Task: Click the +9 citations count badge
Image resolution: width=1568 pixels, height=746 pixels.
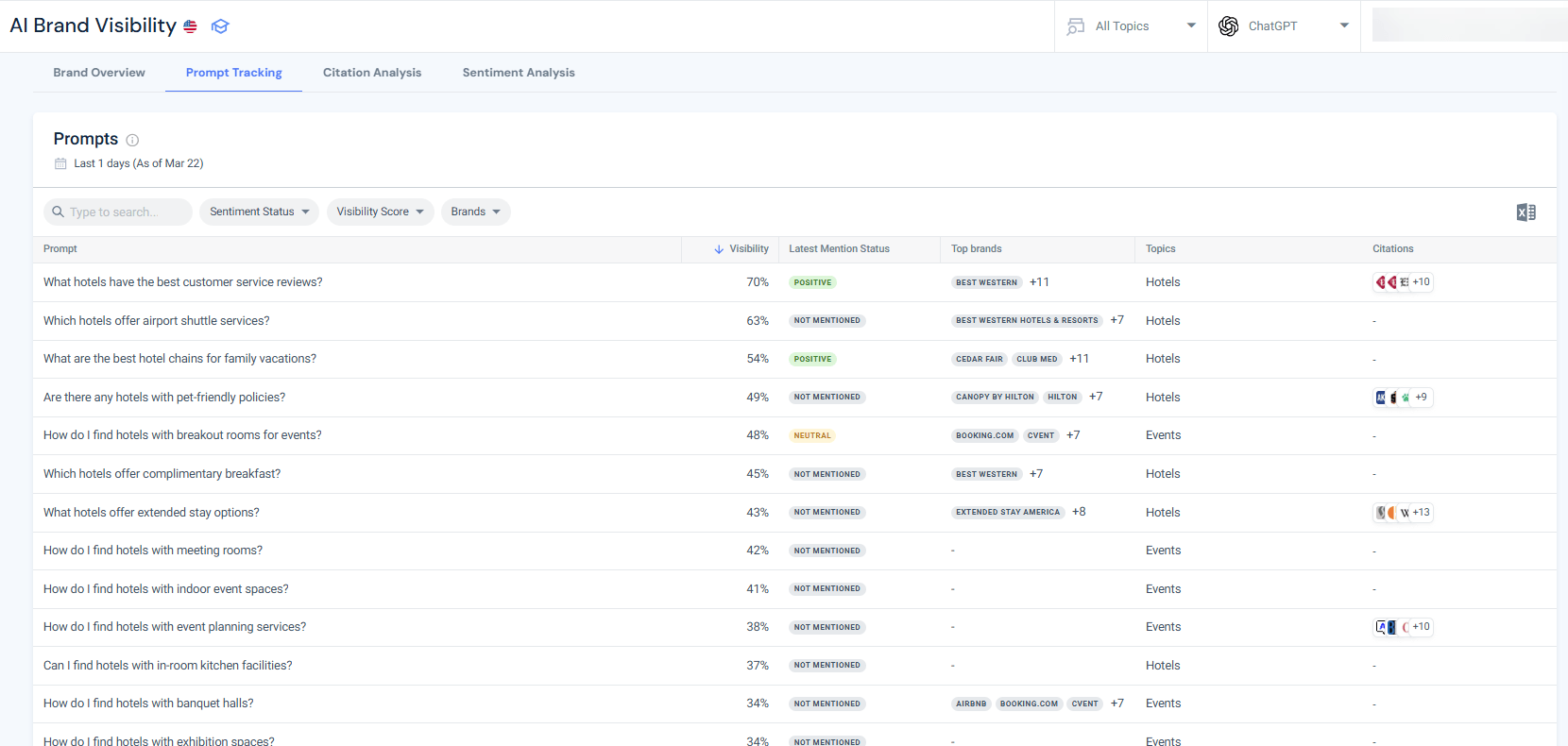Action: coord(1422,398)
